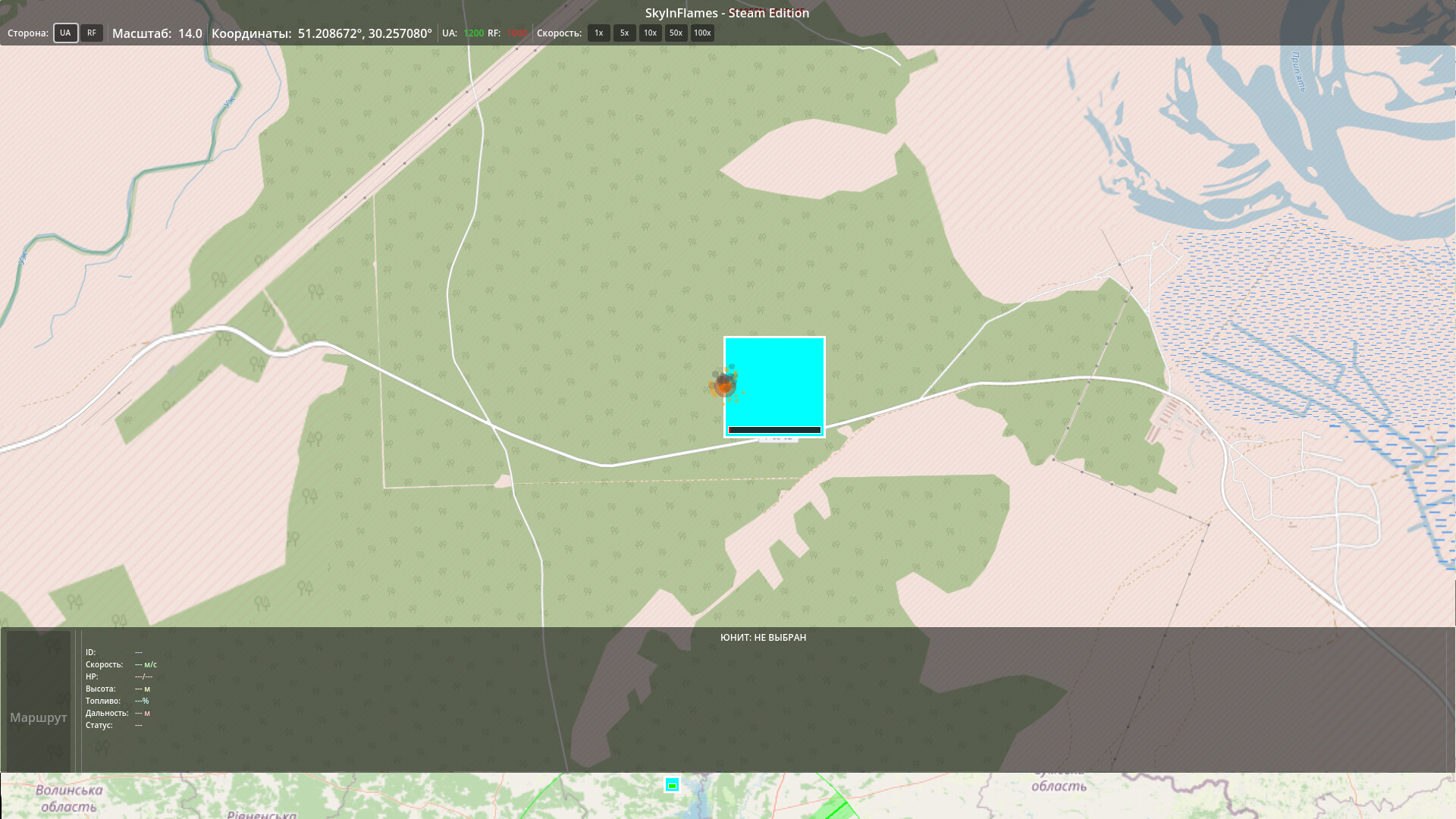Set simulation speed to 5x
The image size is (1456, 819).
[x=624, y=33]
